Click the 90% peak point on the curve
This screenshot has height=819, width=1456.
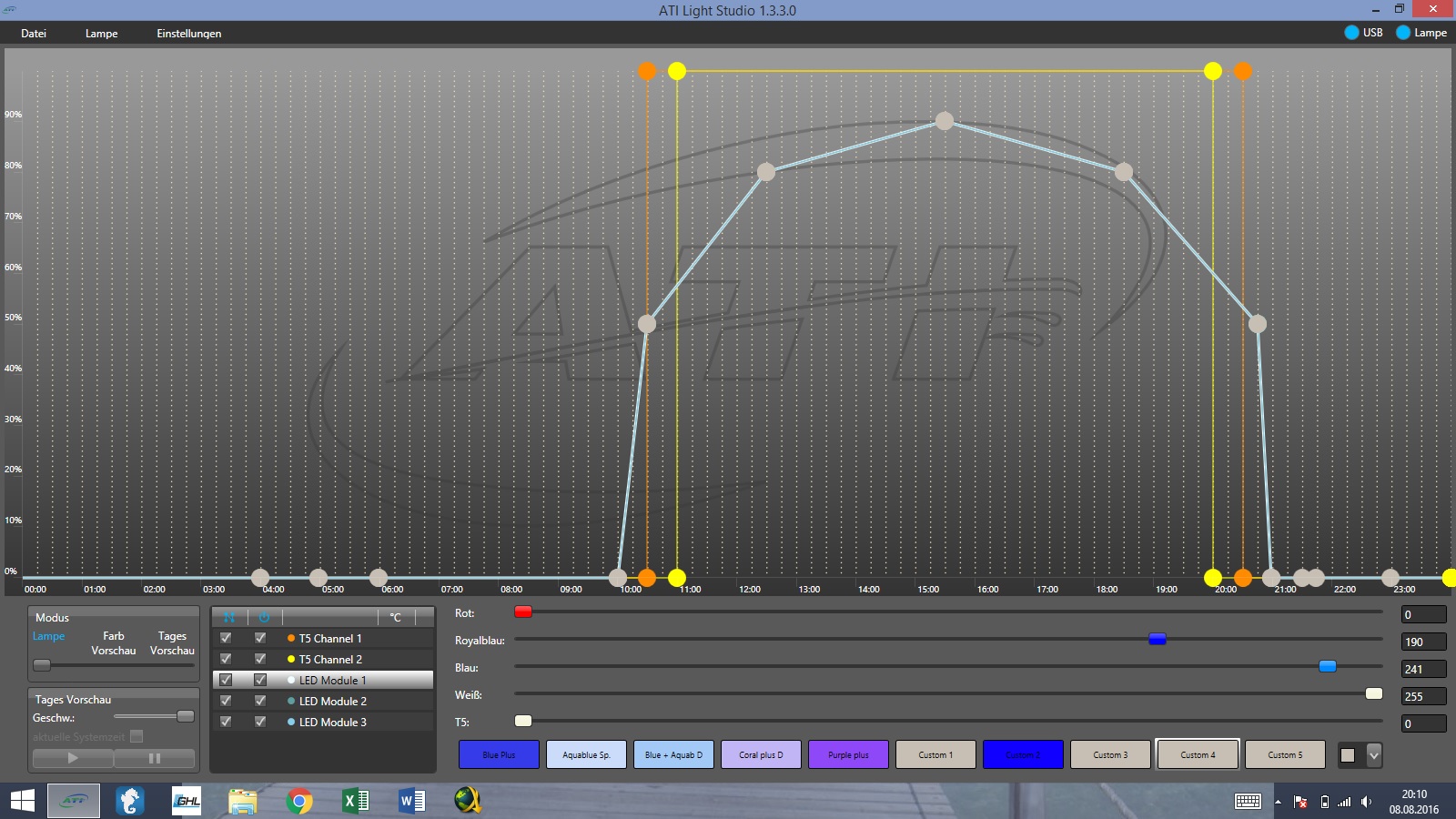click(x=945, y=120)
